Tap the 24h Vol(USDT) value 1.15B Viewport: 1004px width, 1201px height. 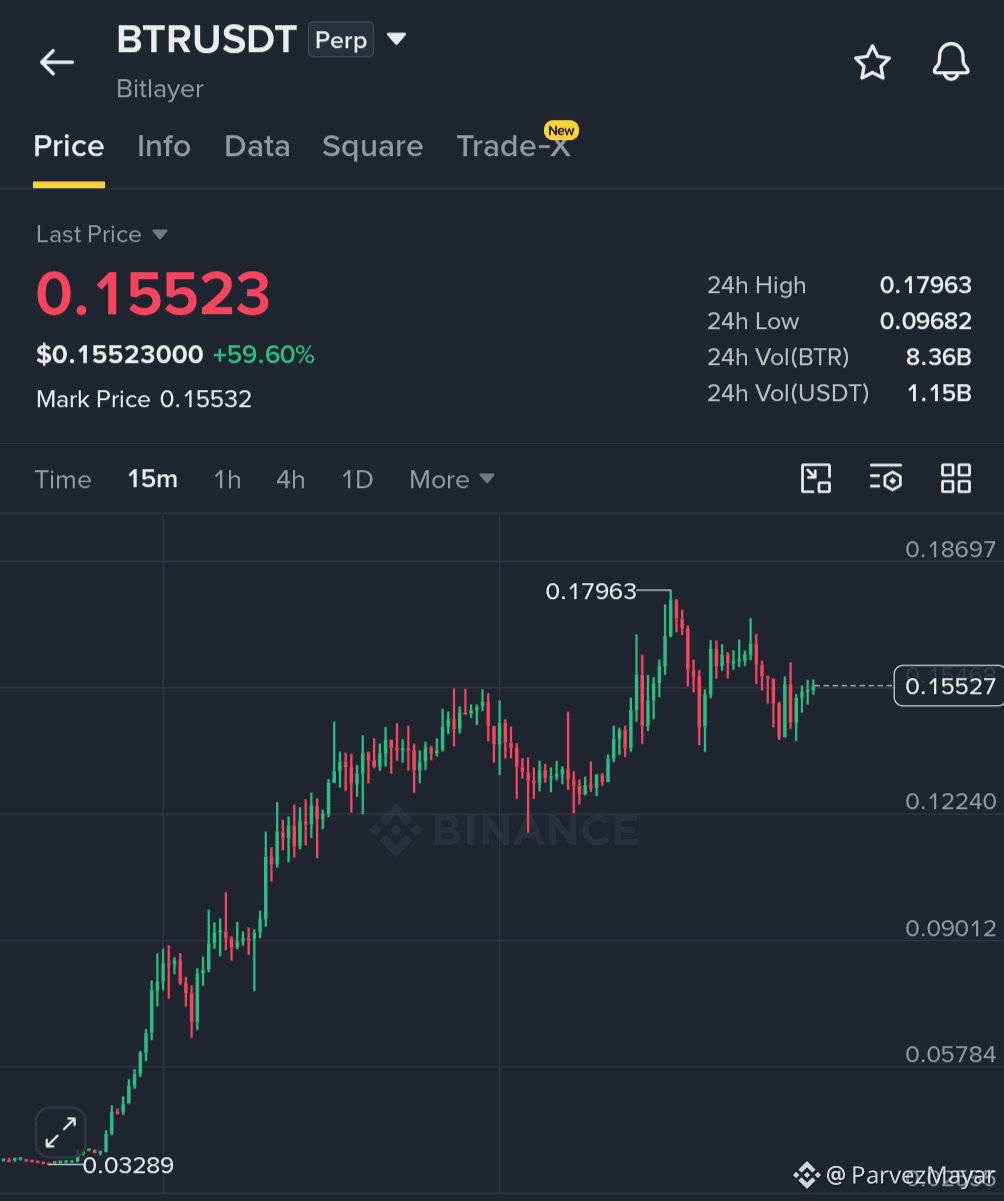pyautogui.click(x=939, y=394)
